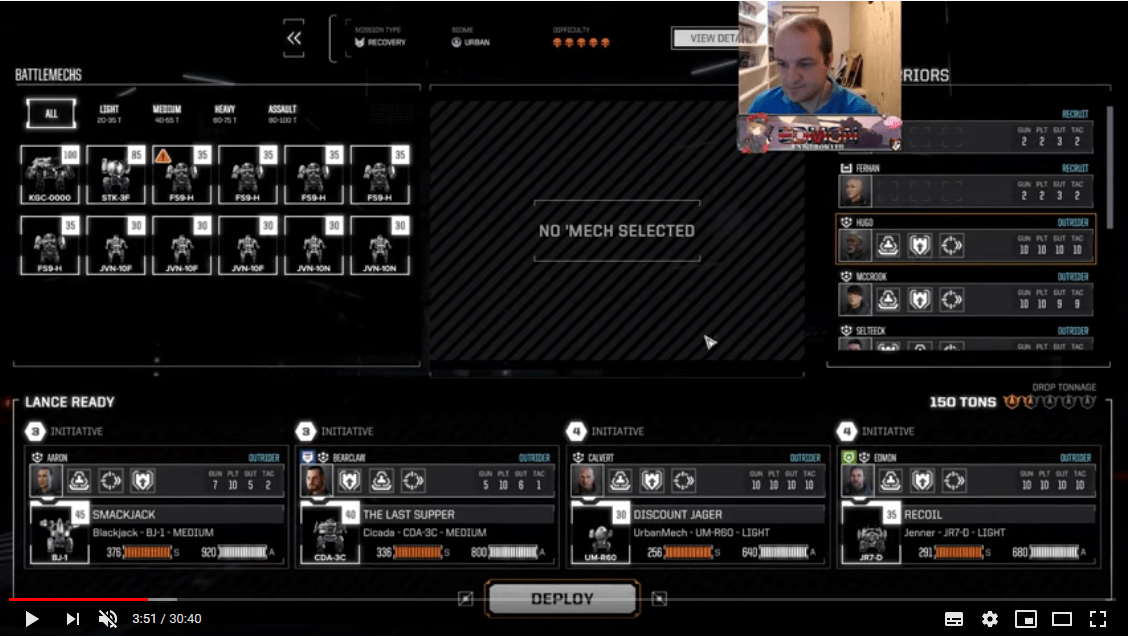Click McCrook's shield ability icon
Screen dimensions: 1128x636
(x=919, y=300)
